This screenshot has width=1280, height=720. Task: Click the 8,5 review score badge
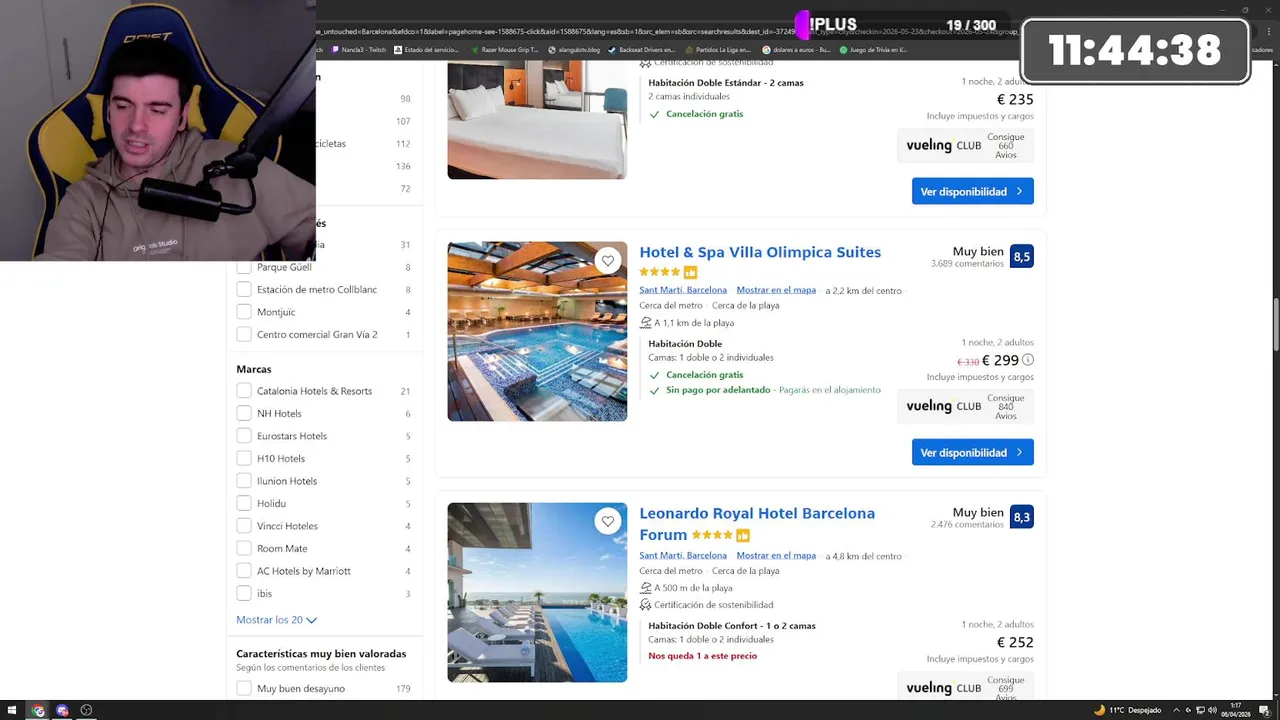point(1022,256)
